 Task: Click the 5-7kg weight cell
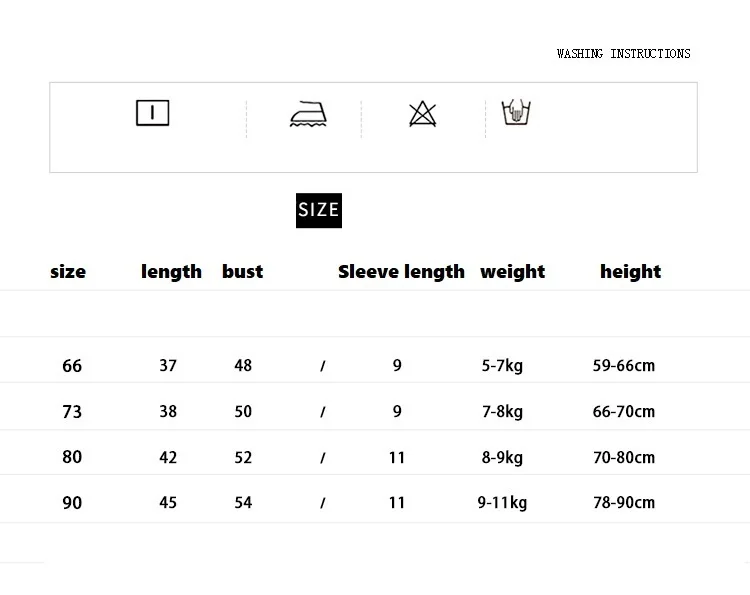click(502, 366)
